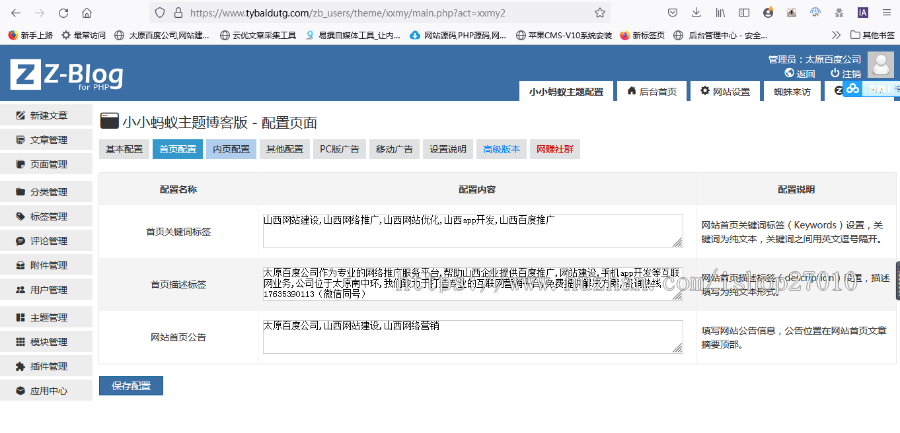The width and height of the screenshot is (900, 433).
Task: Open 插件管理 in the sidebar
Action: coord(46,366)
